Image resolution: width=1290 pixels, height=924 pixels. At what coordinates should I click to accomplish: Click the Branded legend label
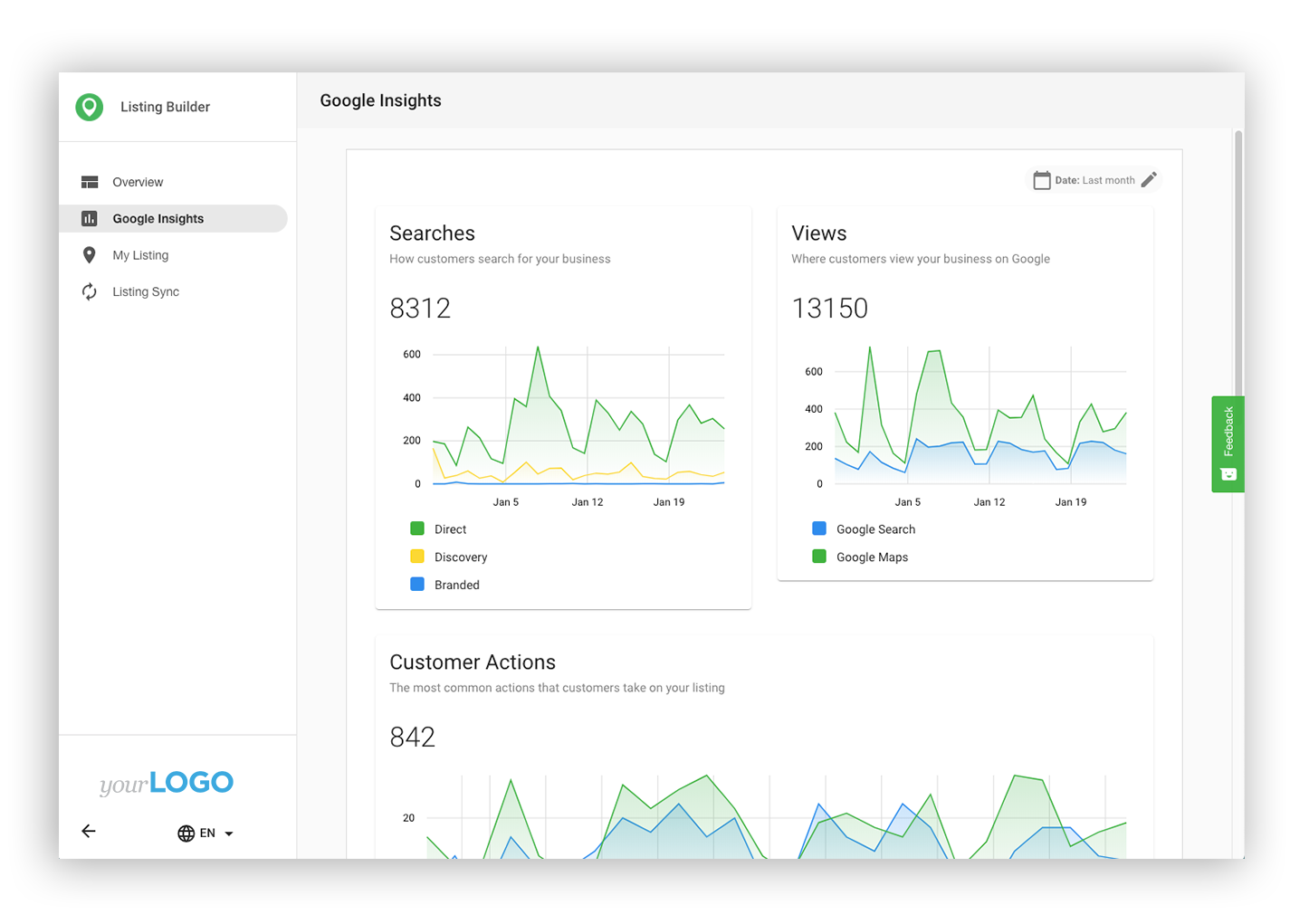(x=457, y=586)
